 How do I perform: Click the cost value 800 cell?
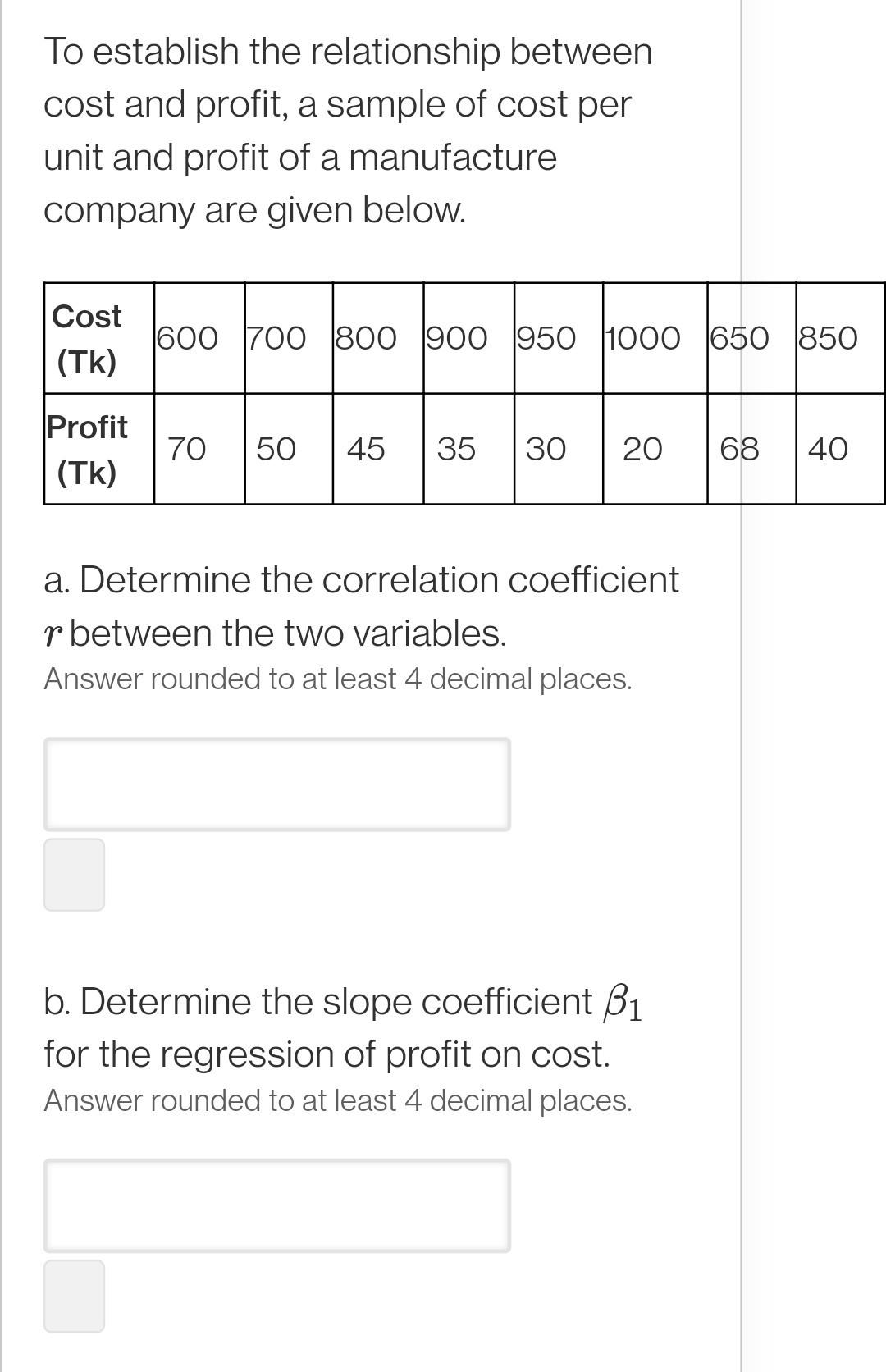click(x=378, y=338)
